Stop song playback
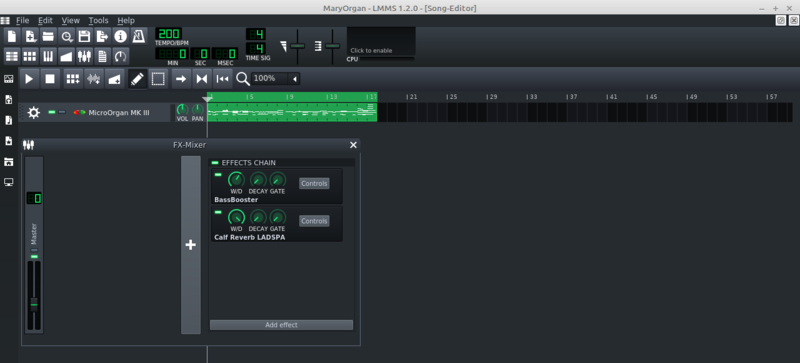The width and height of the screenshot is (800, 363). click(x=50, y=79)
